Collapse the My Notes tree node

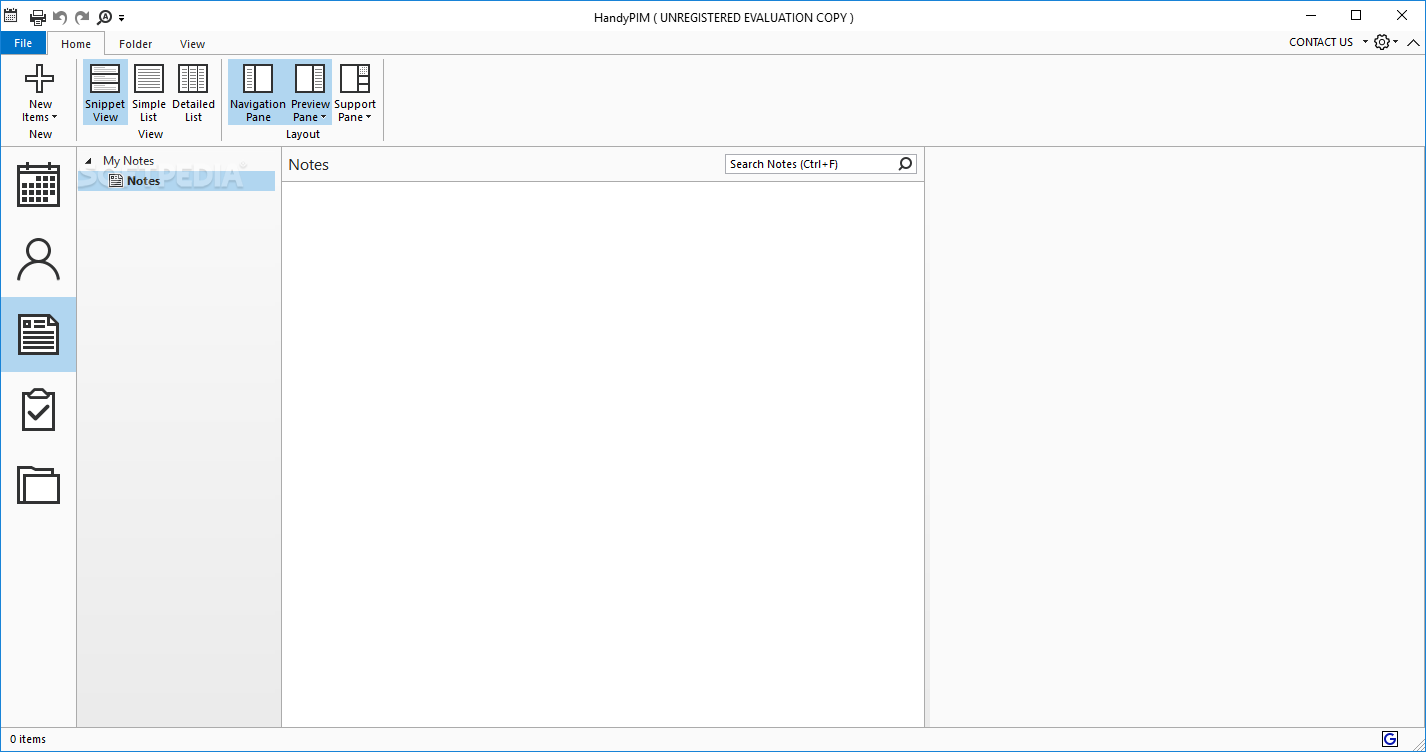[x=88, y=161]
